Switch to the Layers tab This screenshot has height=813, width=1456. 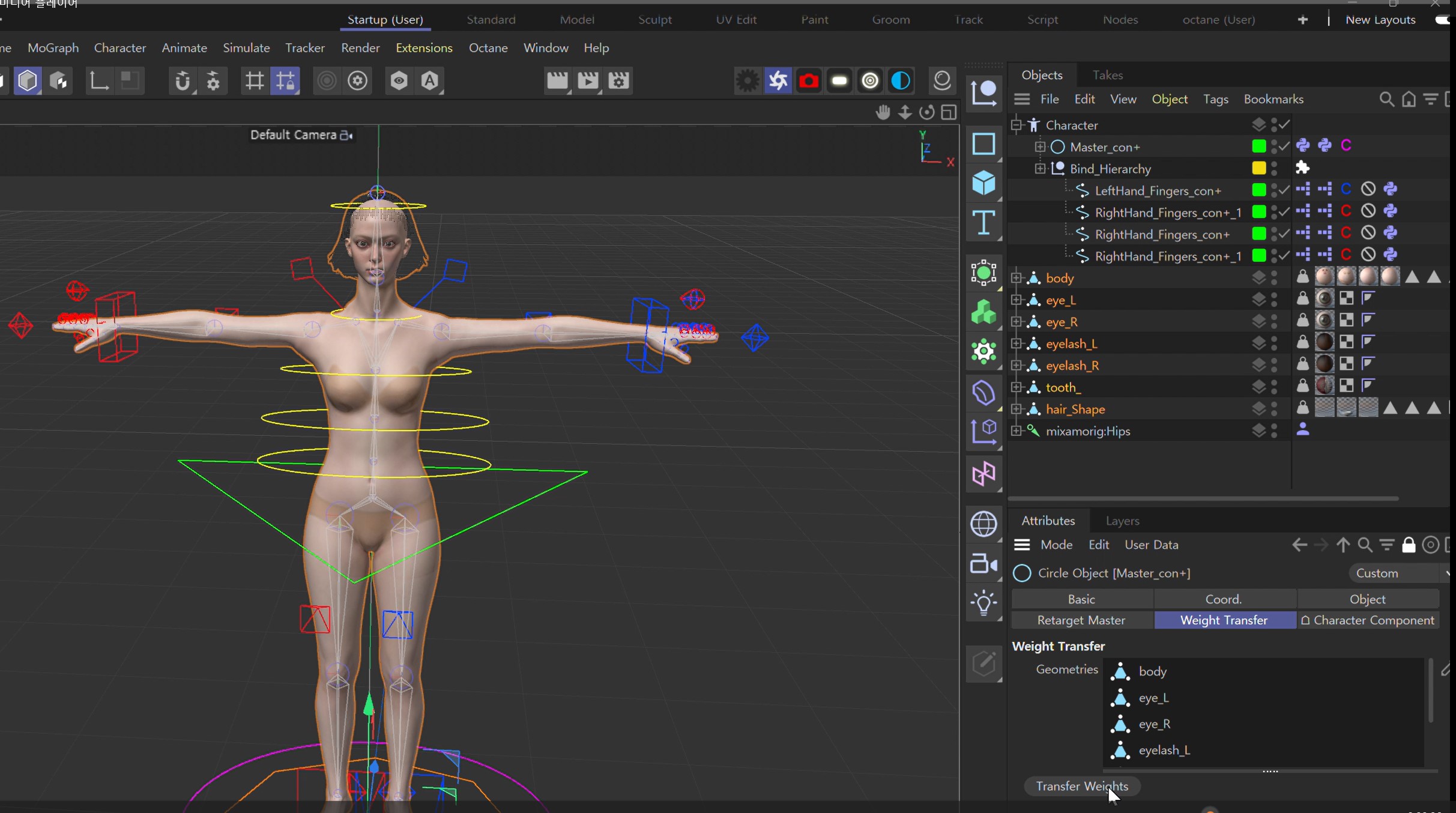coord(1122,521)
